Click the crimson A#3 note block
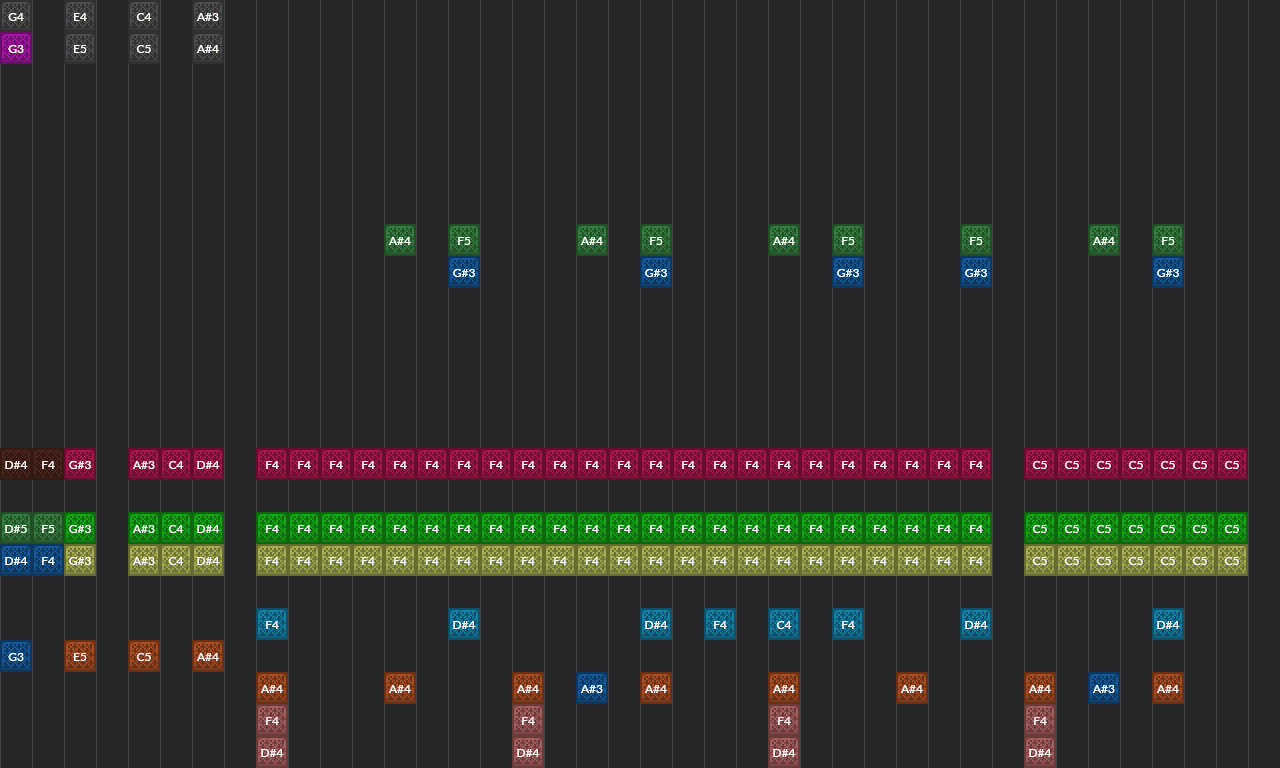 pyautogui.click(x=144, y=465)
